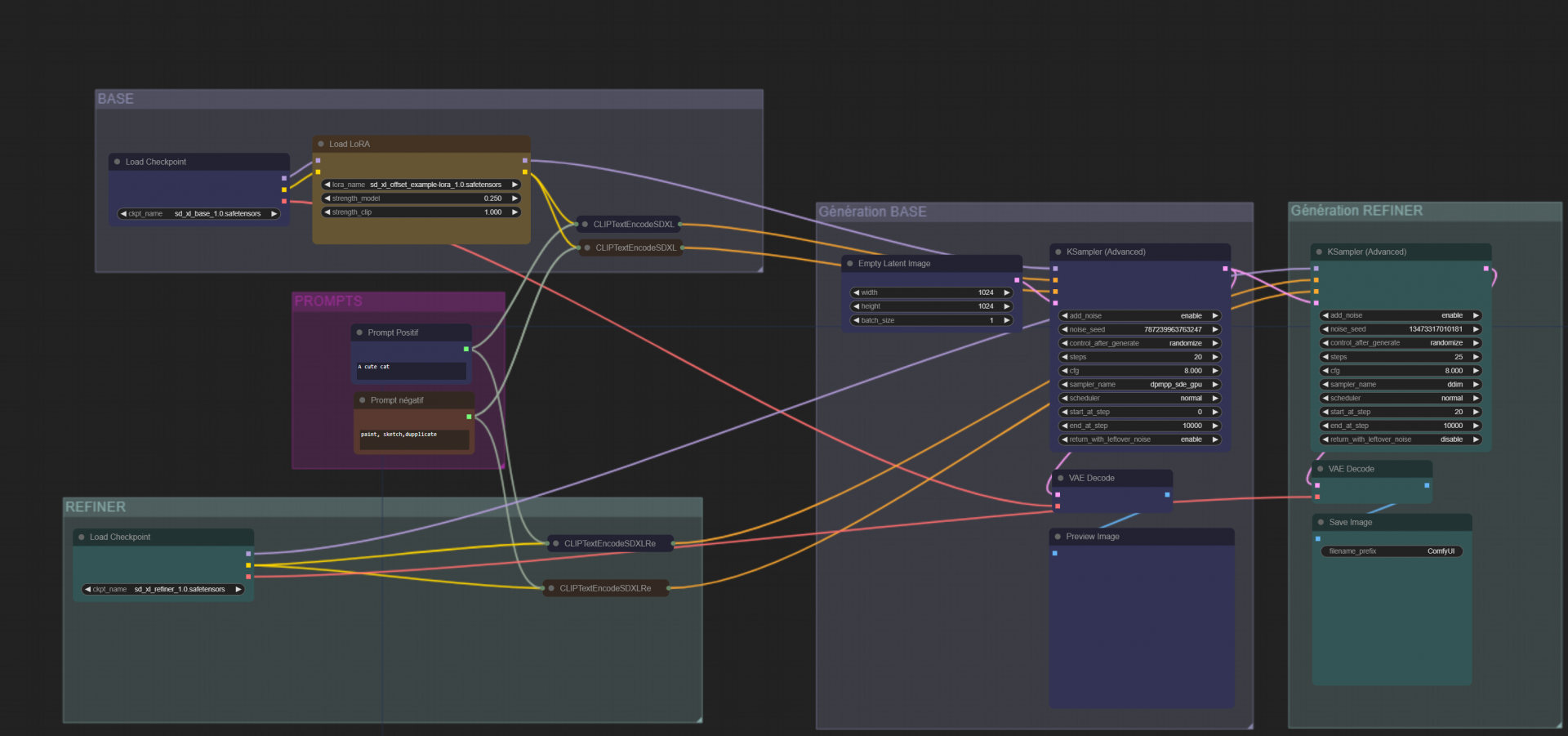Collapse the Load Checkpoint node in BASE group
The image size is (1568, 736).
tap(118, 162)
